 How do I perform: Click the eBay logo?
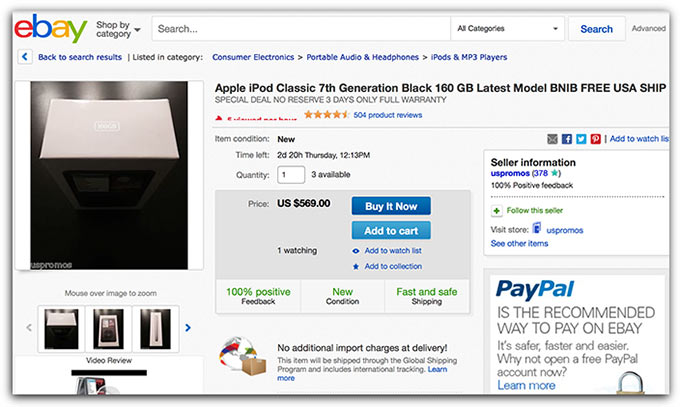coord(50,29)
